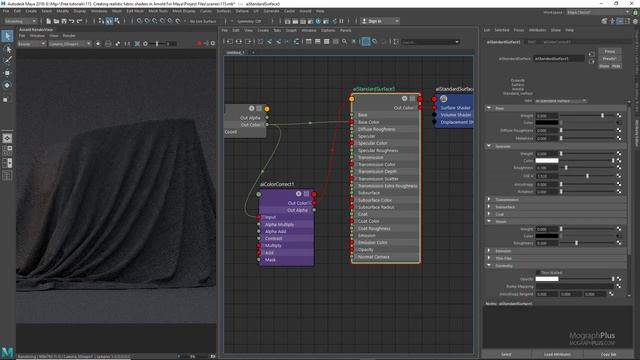640x360 pixels.
Task: Click the single-pane layout icon in left sidebar
Action: (7, 138)
